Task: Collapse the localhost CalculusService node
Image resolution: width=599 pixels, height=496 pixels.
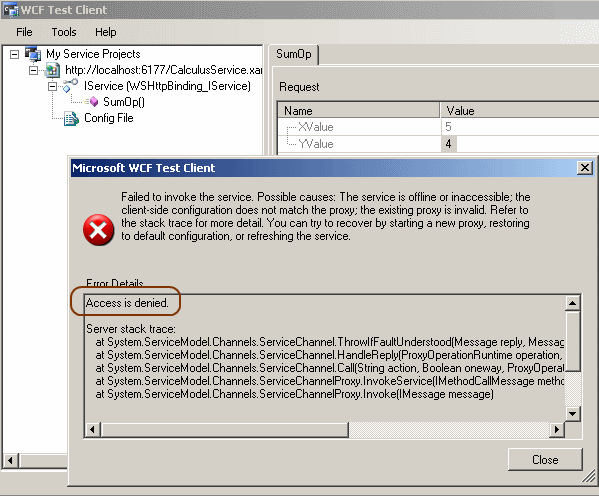Action: pyautogui.click(x=34, y=70)
